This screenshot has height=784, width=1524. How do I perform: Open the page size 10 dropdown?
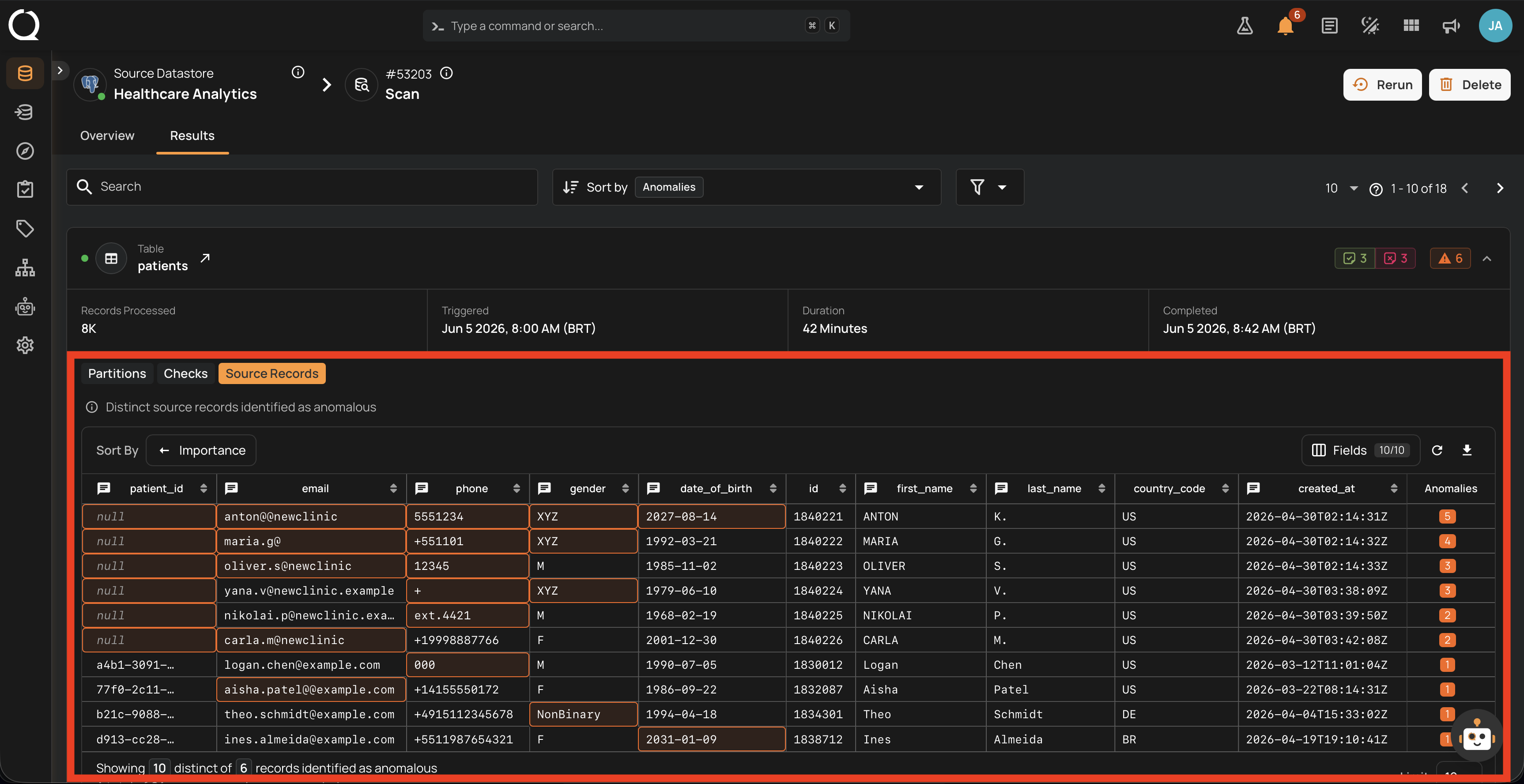point(1341,188)
